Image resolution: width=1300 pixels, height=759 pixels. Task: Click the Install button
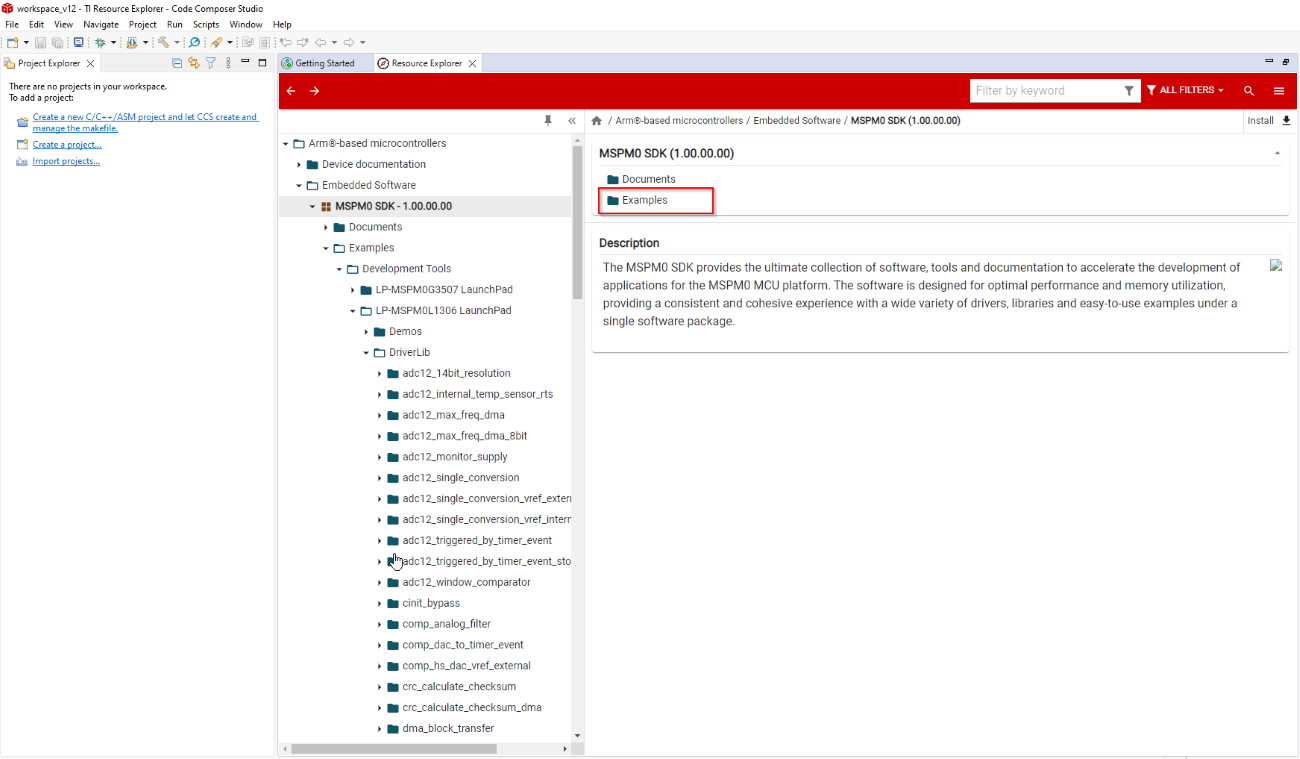1268,121
